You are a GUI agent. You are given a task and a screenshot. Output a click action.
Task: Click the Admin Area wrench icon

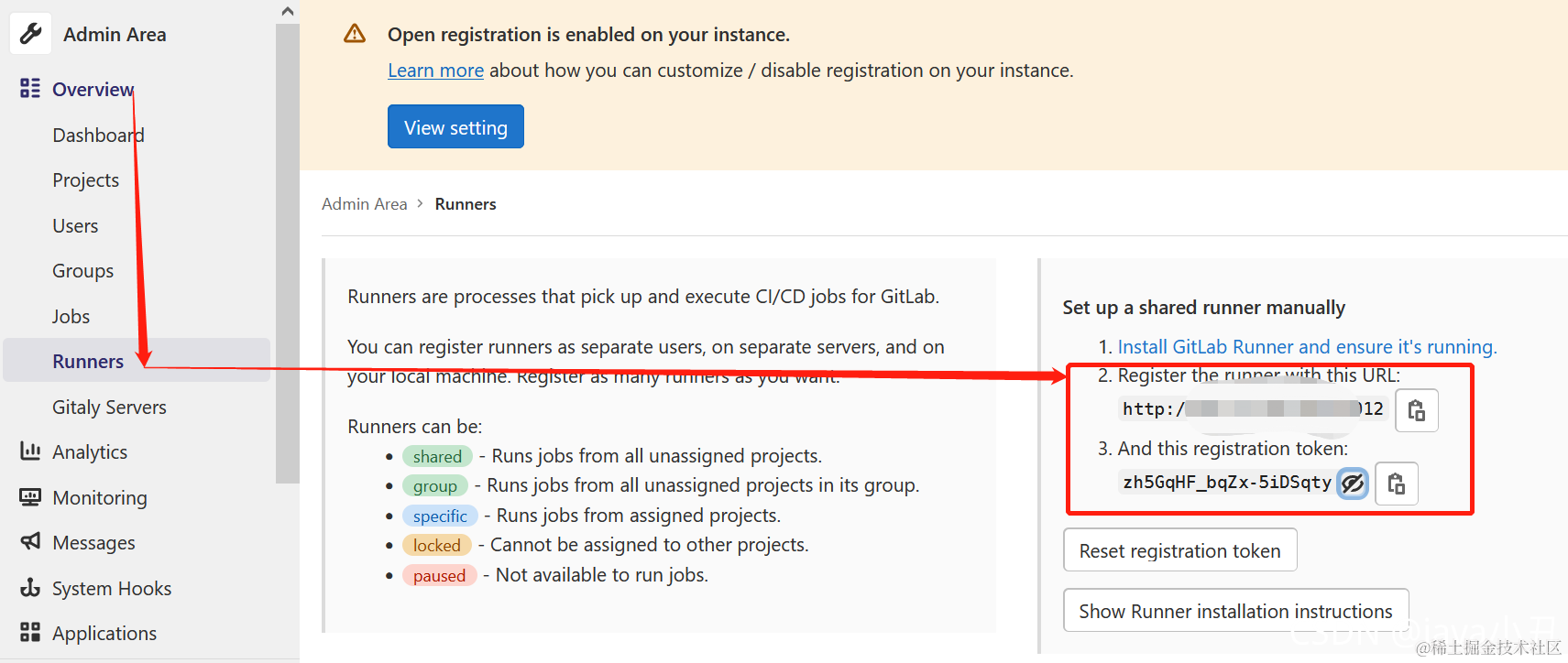pyautogui.click(x=31, y=34)
